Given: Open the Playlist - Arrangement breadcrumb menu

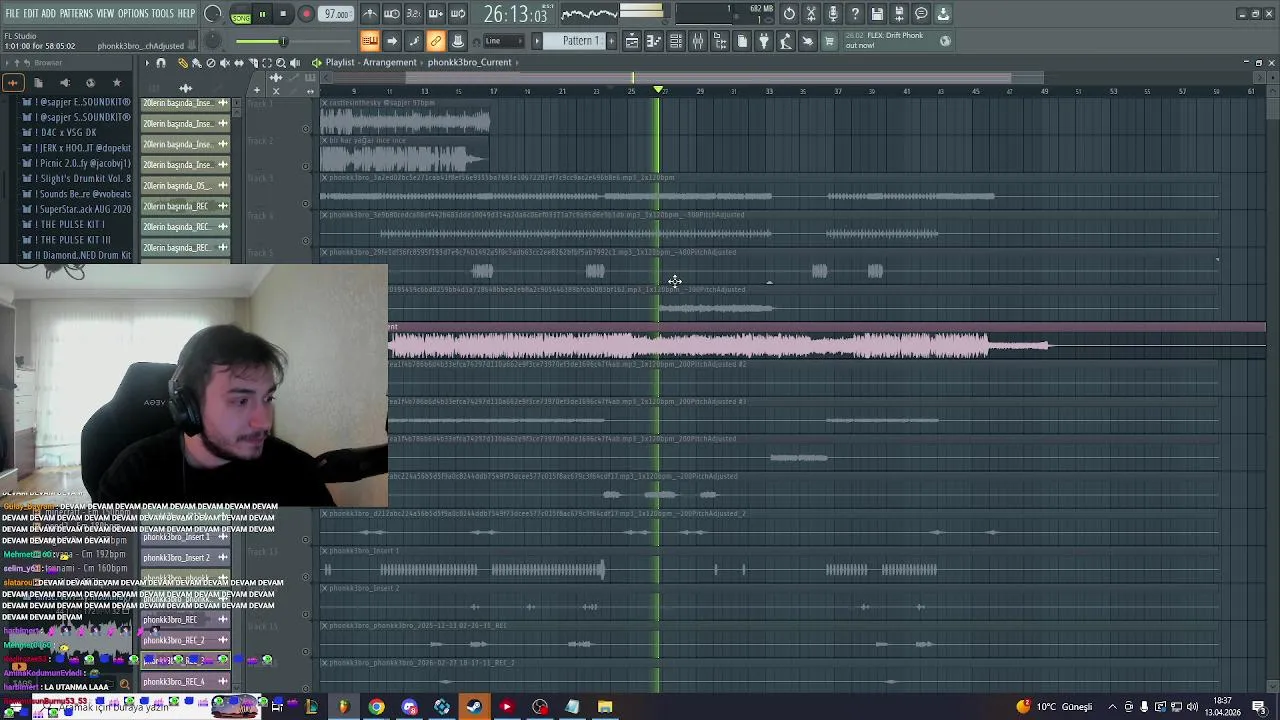Looking at the screenshot, I should (x=370, y=62).
